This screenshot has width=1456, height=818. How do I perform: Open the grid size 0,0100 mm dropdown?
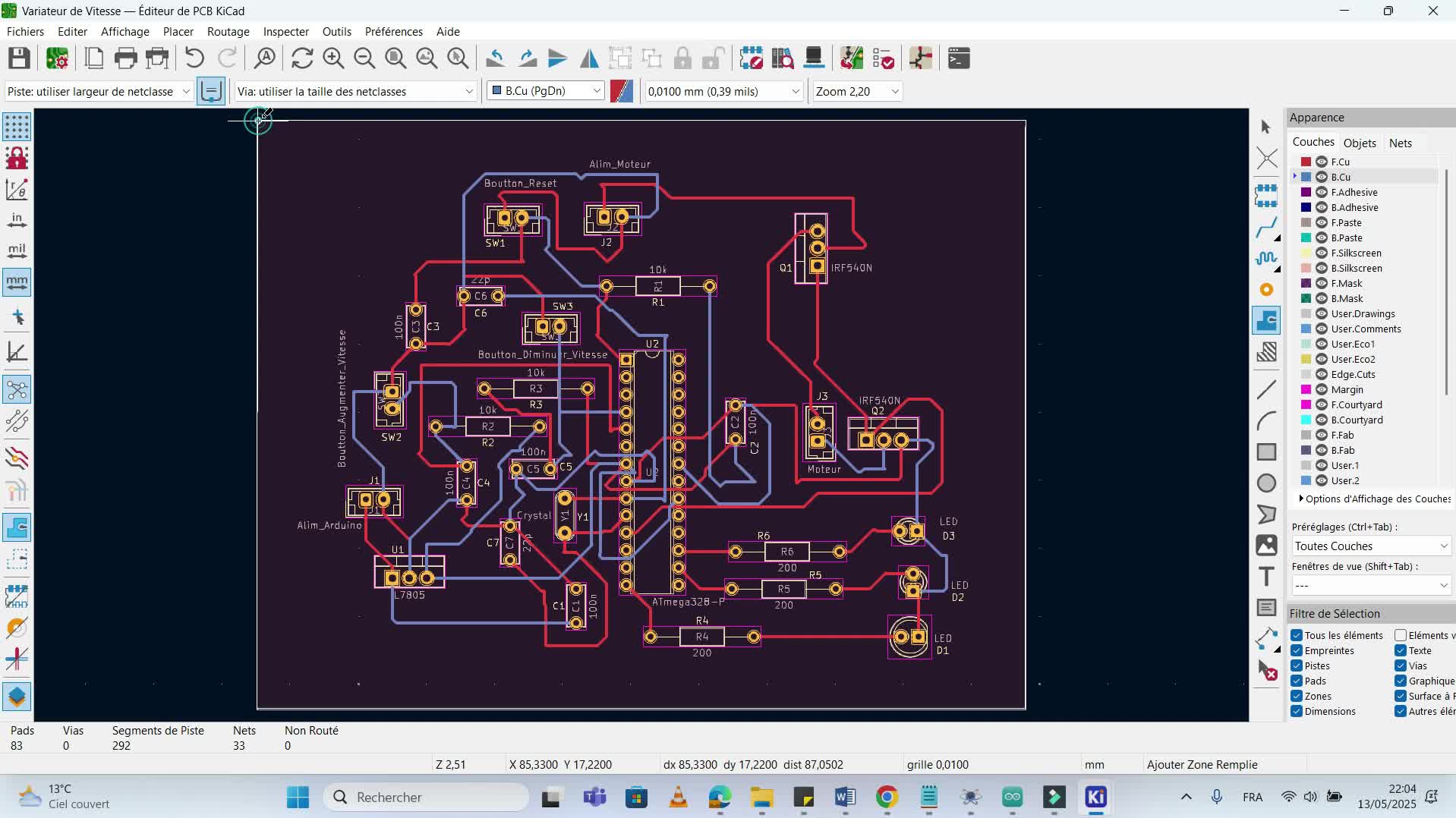723,92
